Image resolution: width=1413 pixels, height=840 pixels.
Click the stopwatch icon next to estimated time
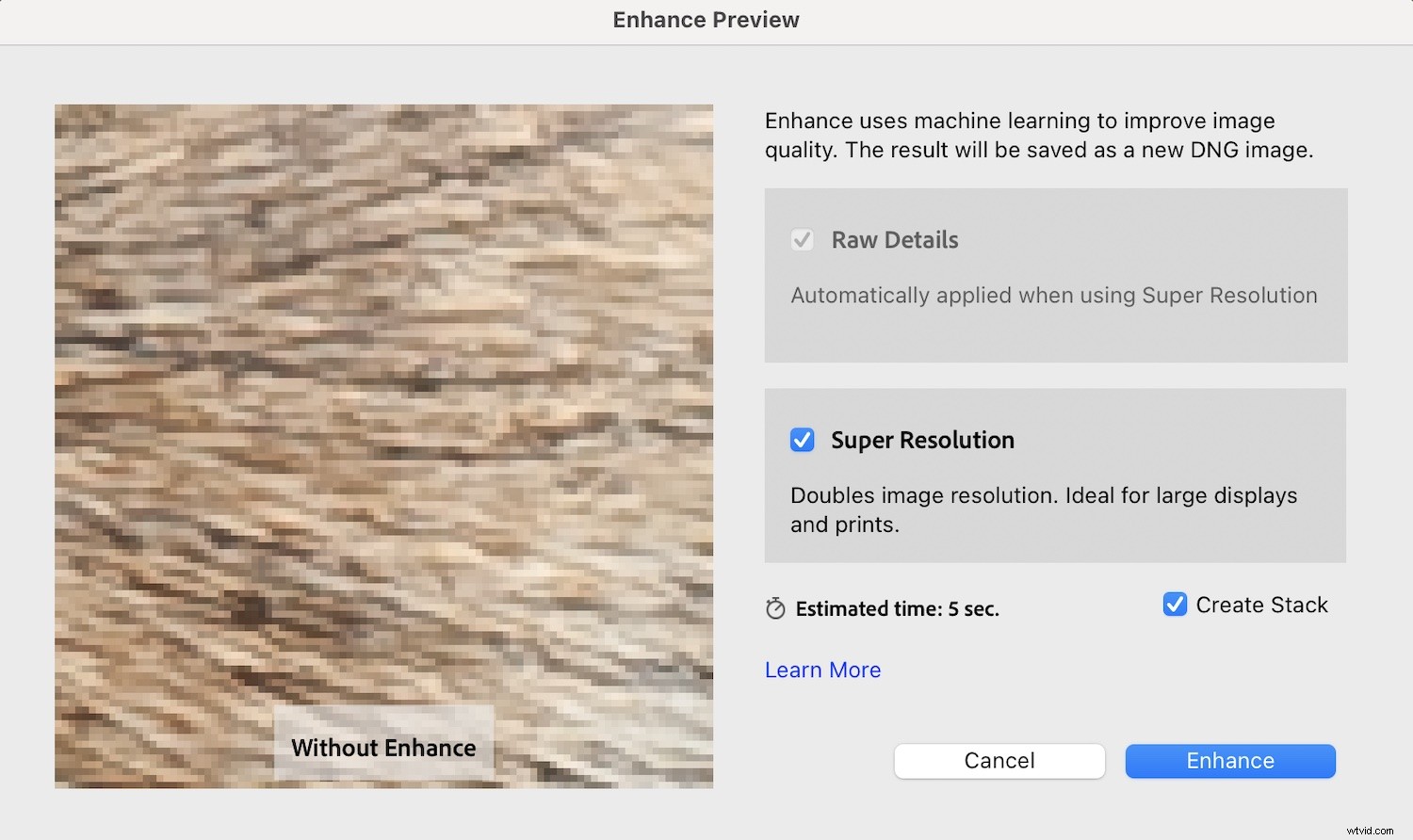[x=774, y=608]
